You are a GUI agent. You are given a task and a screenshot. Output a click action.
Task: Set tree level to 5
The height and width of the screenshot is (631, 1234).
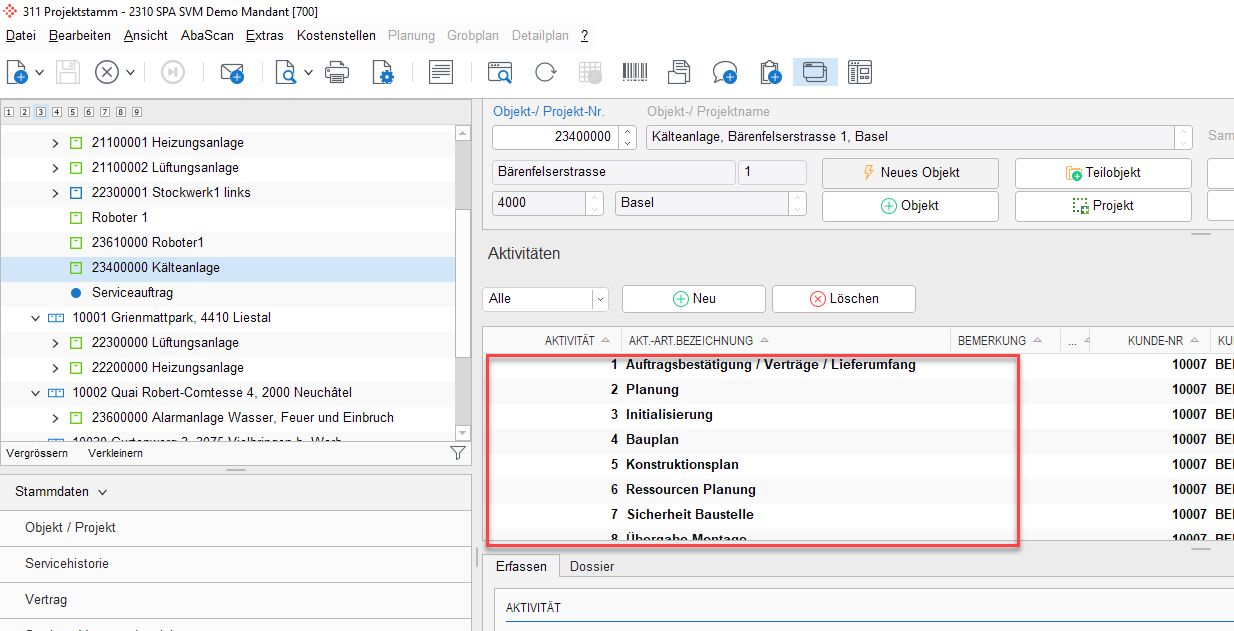[x=73, y=112]
